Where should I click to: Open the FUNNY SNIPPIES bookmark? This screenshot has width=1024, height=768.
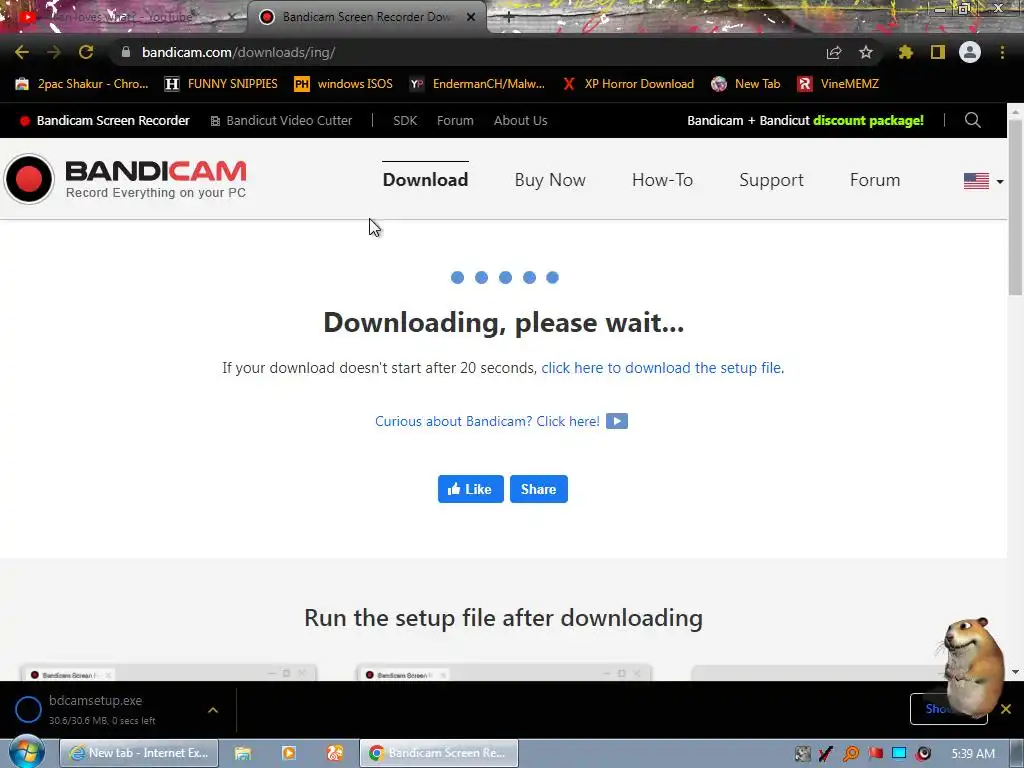coord(221,84)
